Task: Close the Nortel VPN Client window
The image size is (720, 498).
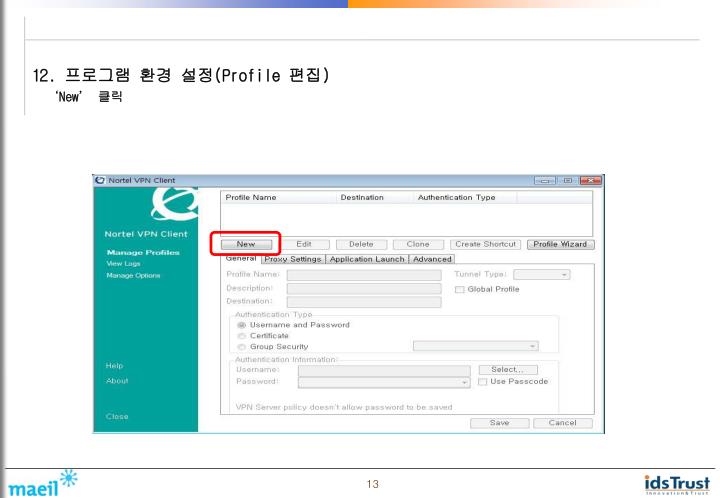Action: 591,180
